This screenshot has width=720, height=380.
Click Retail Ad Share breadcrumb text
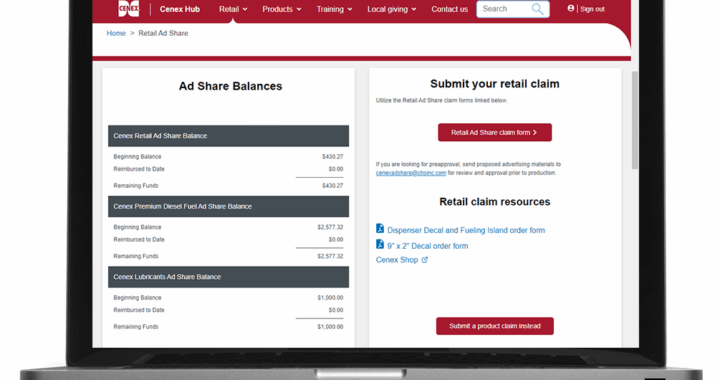click(163, 33)
